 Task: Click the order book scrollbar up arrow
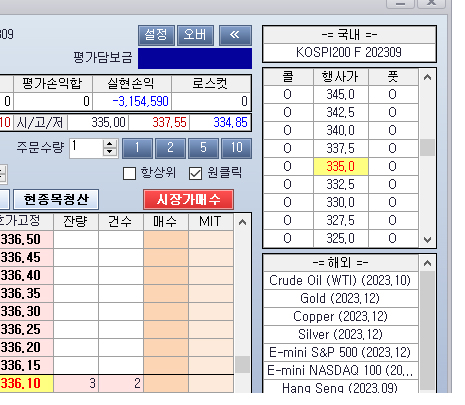coord(242,222)
